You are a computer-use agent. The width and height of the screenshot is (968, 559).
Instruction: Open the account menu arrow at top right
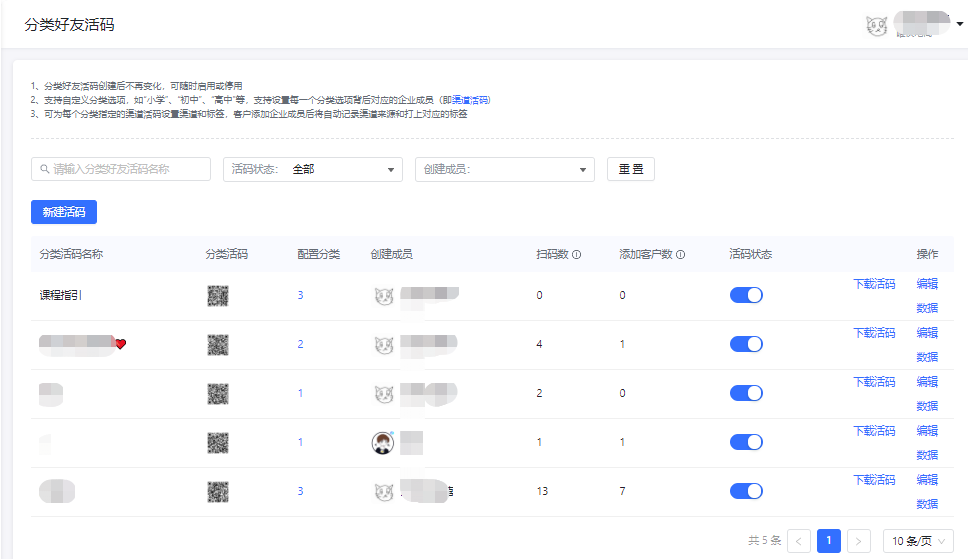(x=960, y=25)
